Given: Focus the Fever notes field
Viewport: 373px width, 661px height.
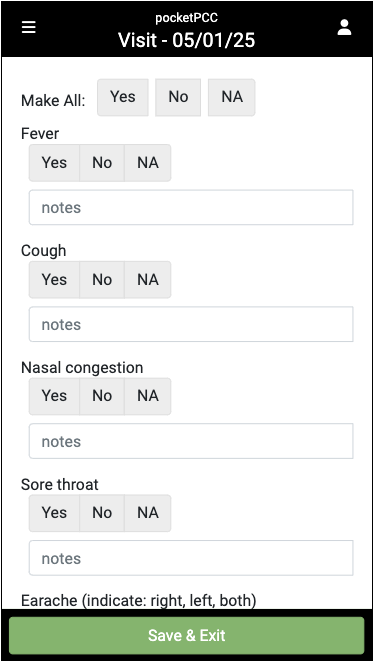Looking at the screenshot, I should pyautogui.click(x=191, y=207).
